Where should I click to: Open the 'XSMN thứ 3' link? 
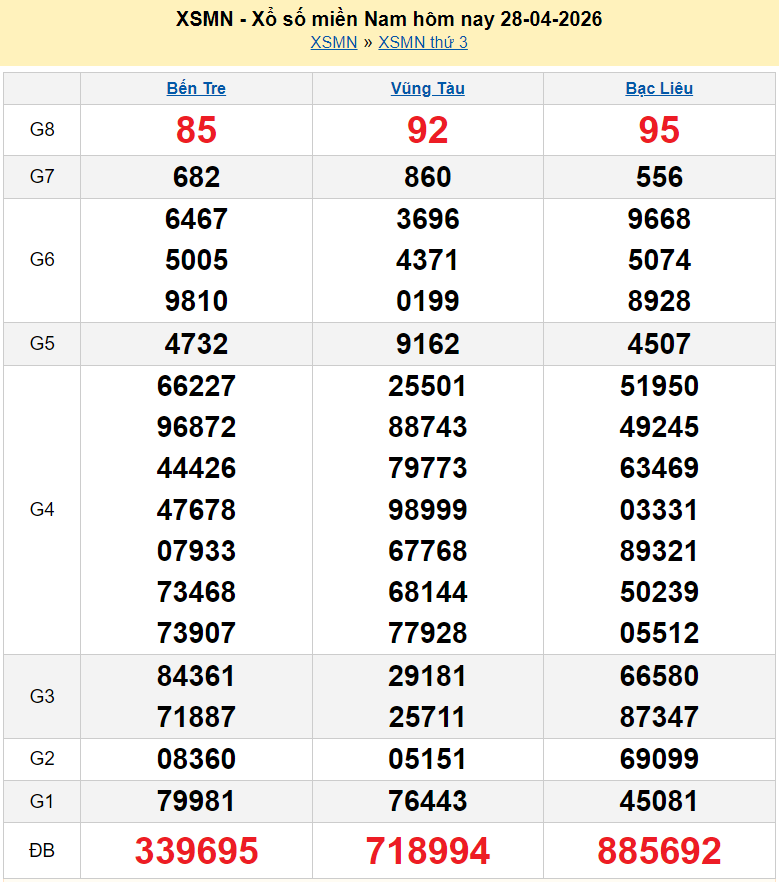[x=423, y=42]
